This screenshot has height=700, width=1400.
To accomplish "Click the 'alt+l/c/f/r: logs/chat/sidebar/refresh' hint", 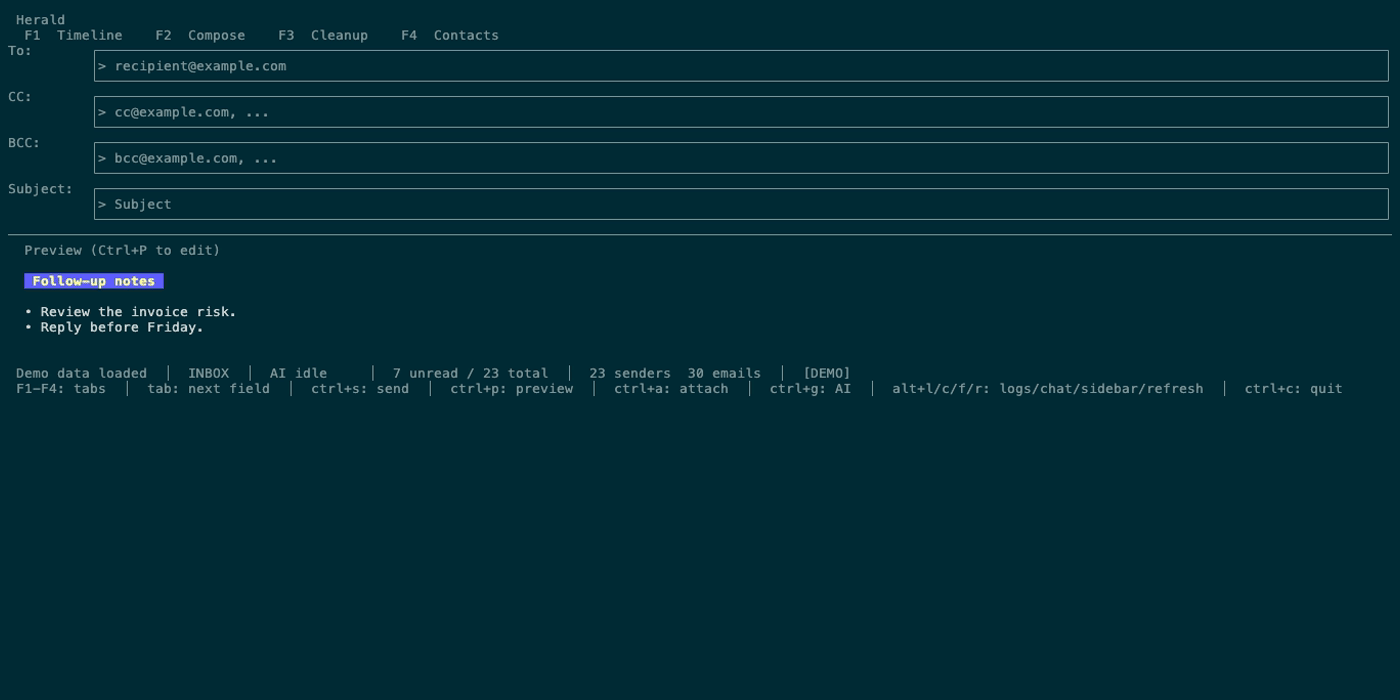I will click(x=1048, y=389).
